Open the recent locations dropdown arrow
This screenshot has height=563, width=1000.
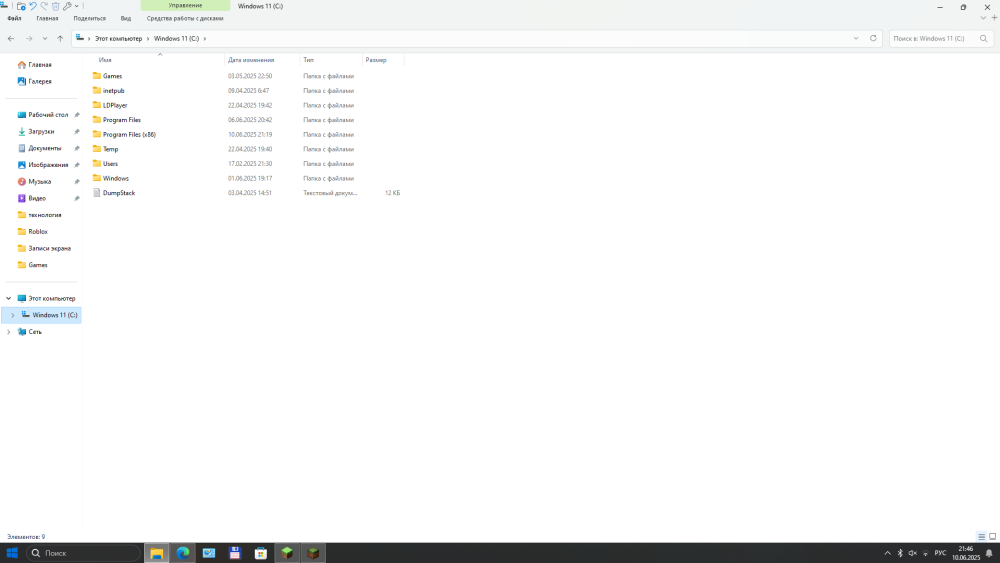point(45,38)
